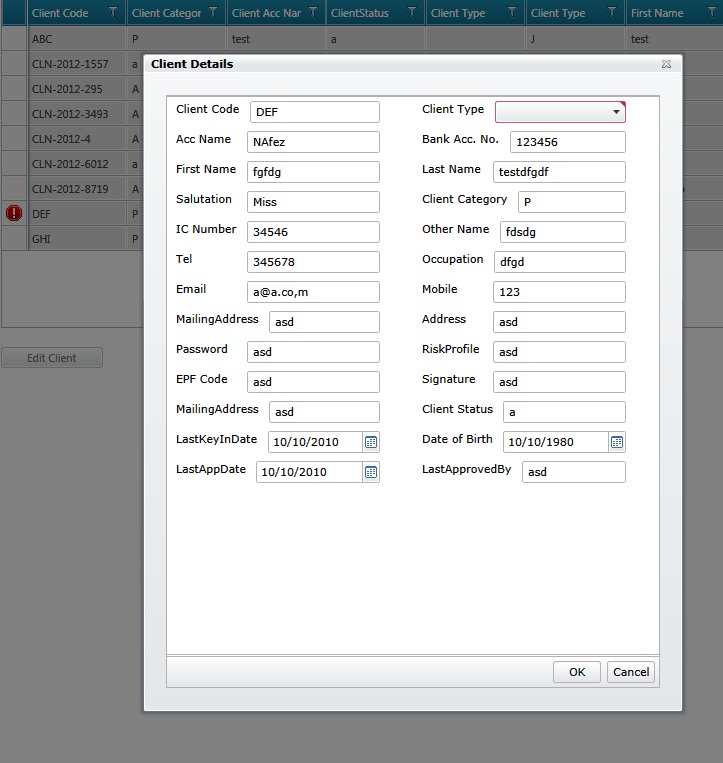Filter the Client Code column
The image size is (723, 763).
113,12
